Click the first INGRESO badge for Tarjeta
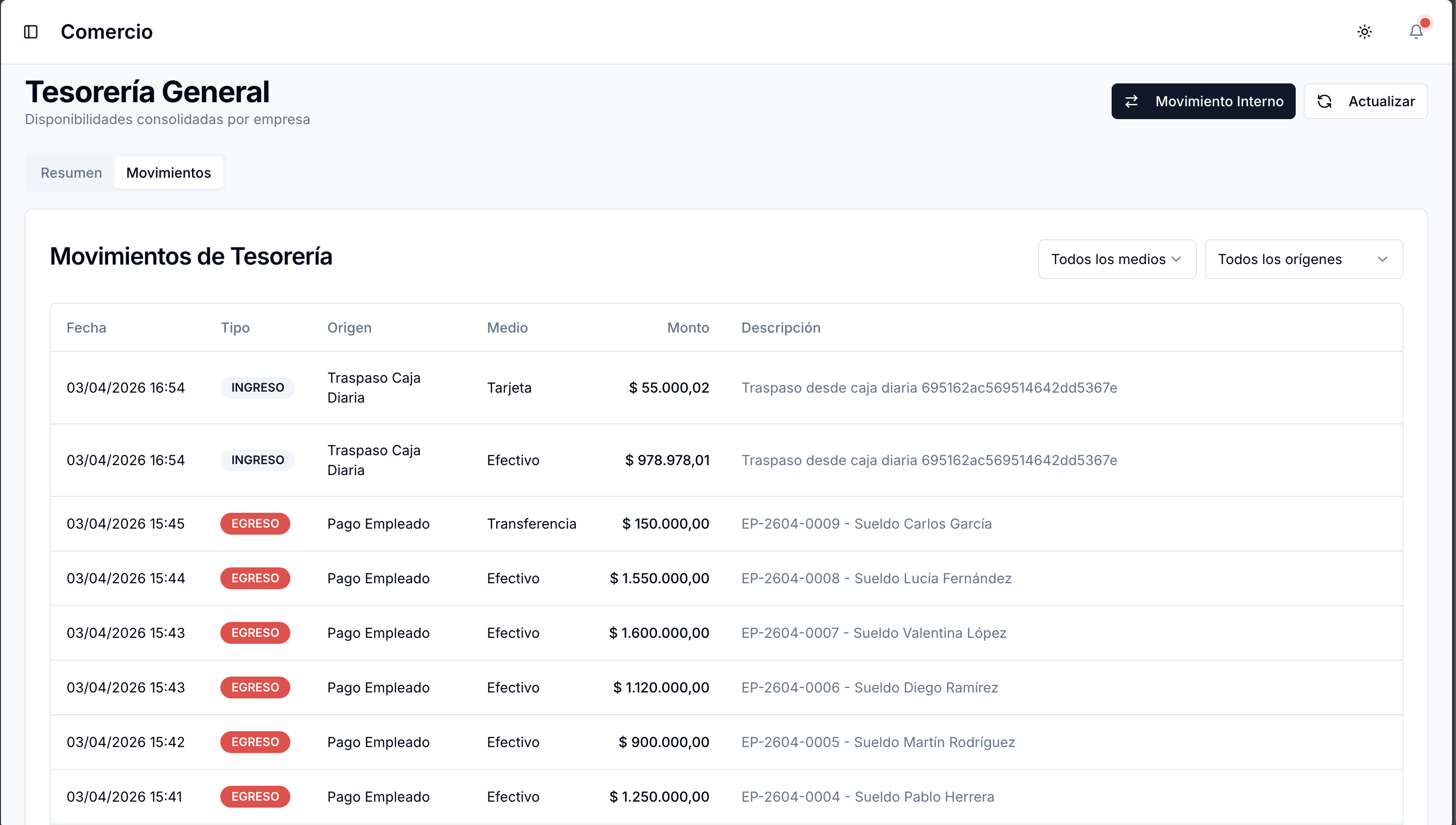The height and width of the screenshot is (825, 1456). click(x=257, y=388)
